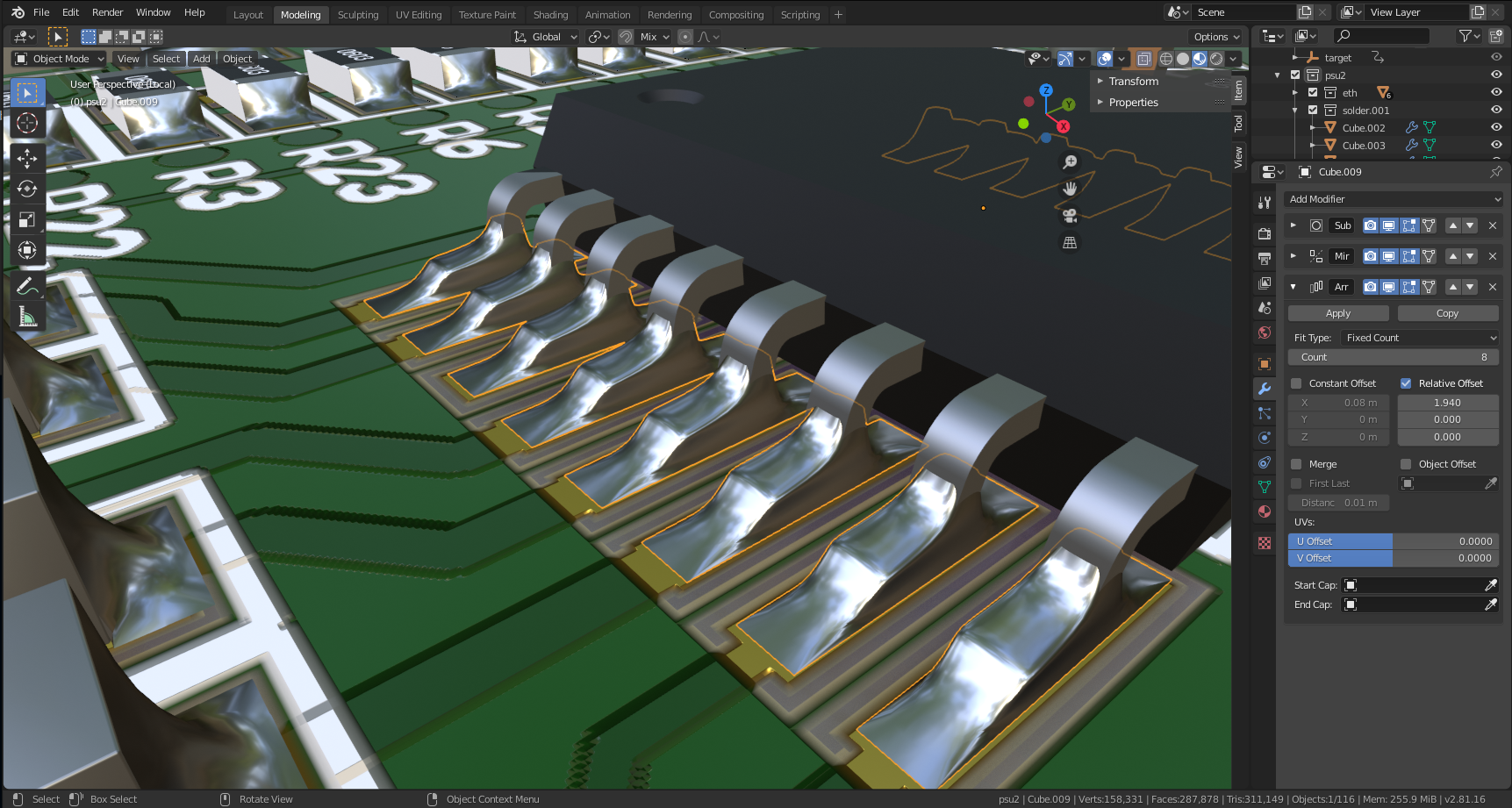Open the Global transform orientation dropdown
Image resolution: width=1512 pixels, height=808 pixels.
(545, 37)
